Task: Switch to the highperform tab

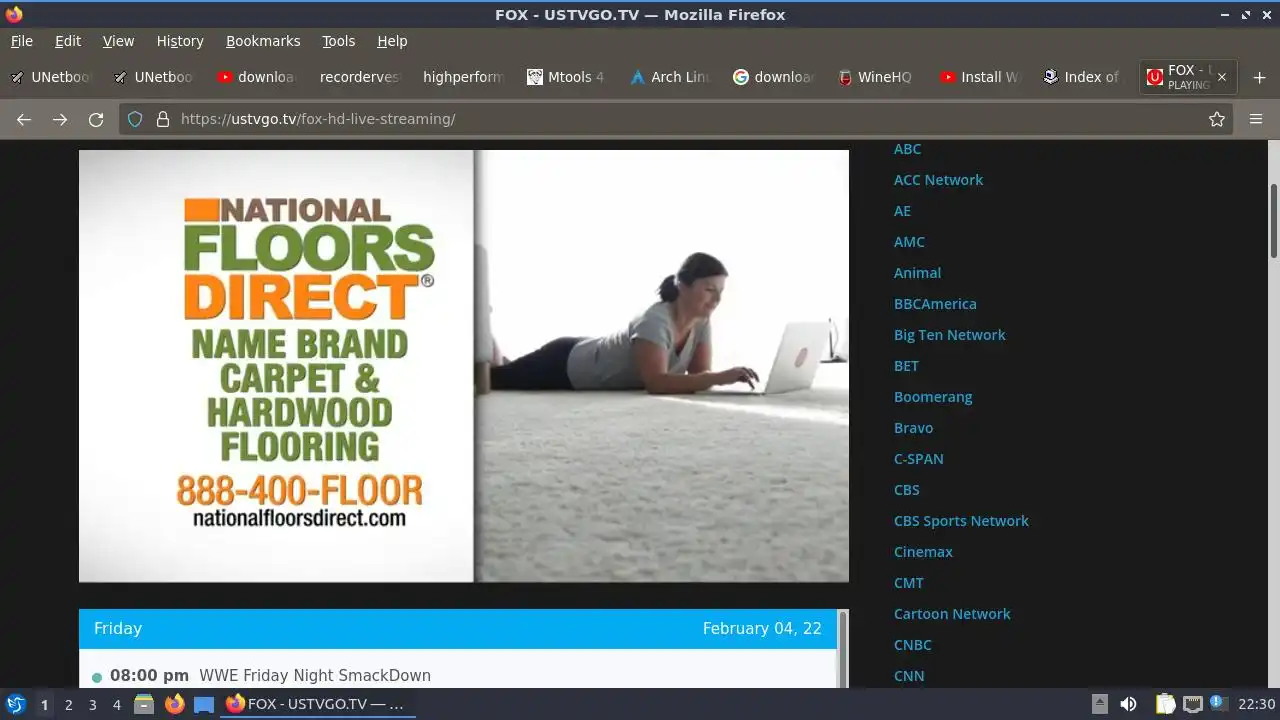Action: (463, 77)
